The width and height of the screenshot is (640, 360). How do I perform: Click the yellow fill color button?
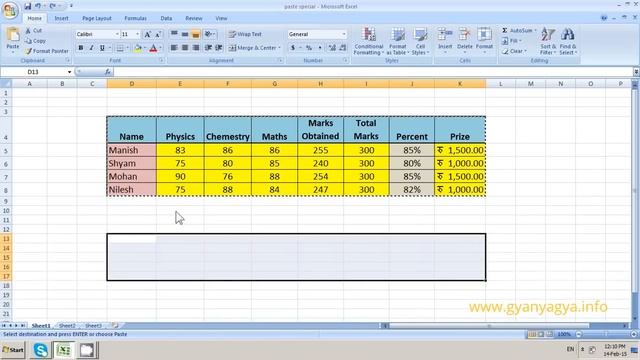138,48
